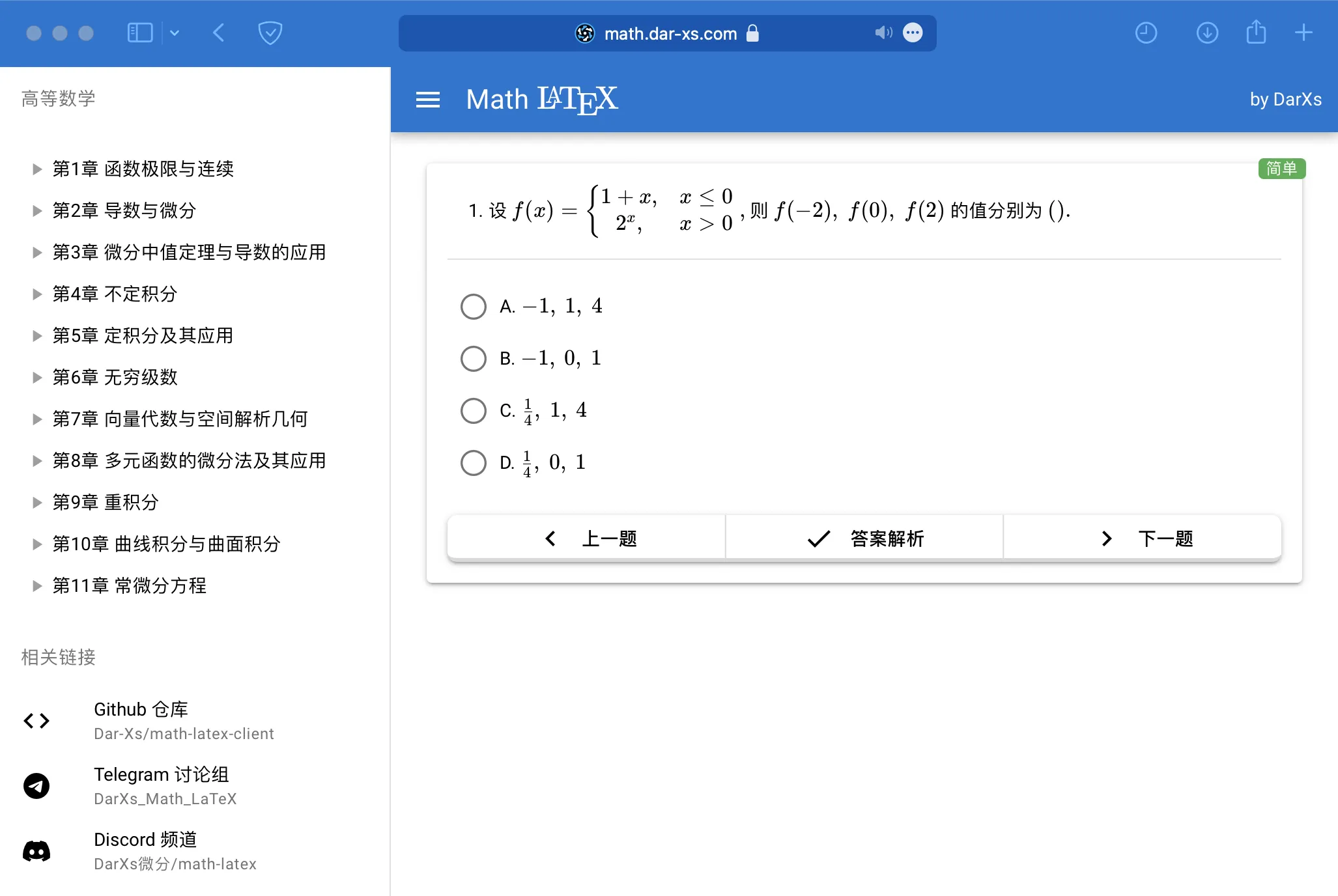1338x896 pixels.
Task: Select answer option B radio button
Action: (x=474, y=359)
